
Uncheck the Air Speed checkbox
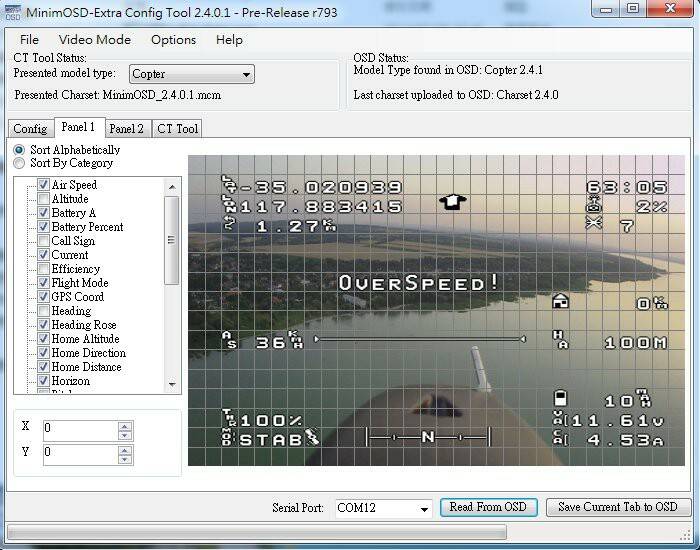[x=43, y=185]
